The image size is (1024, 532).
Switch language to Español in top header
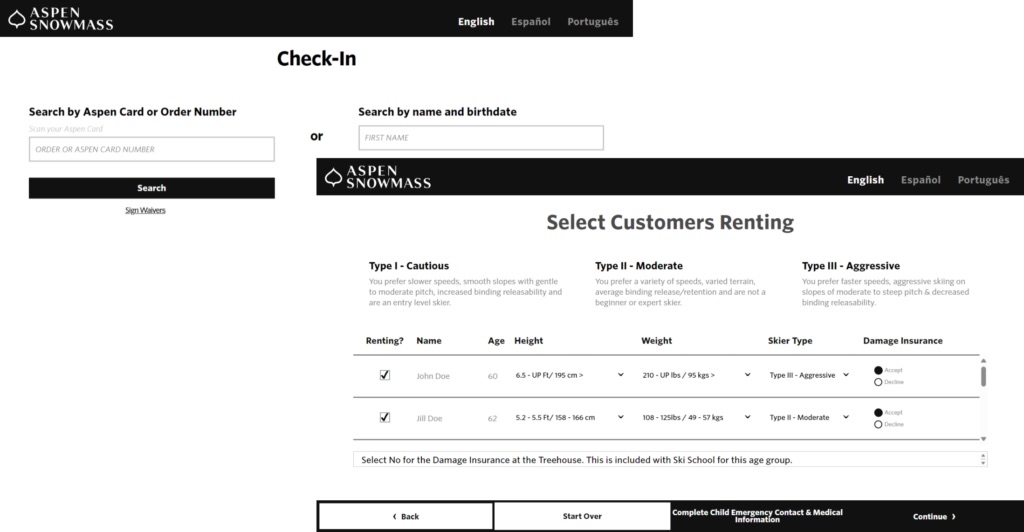pyautogui.click(x=530, y=21)
